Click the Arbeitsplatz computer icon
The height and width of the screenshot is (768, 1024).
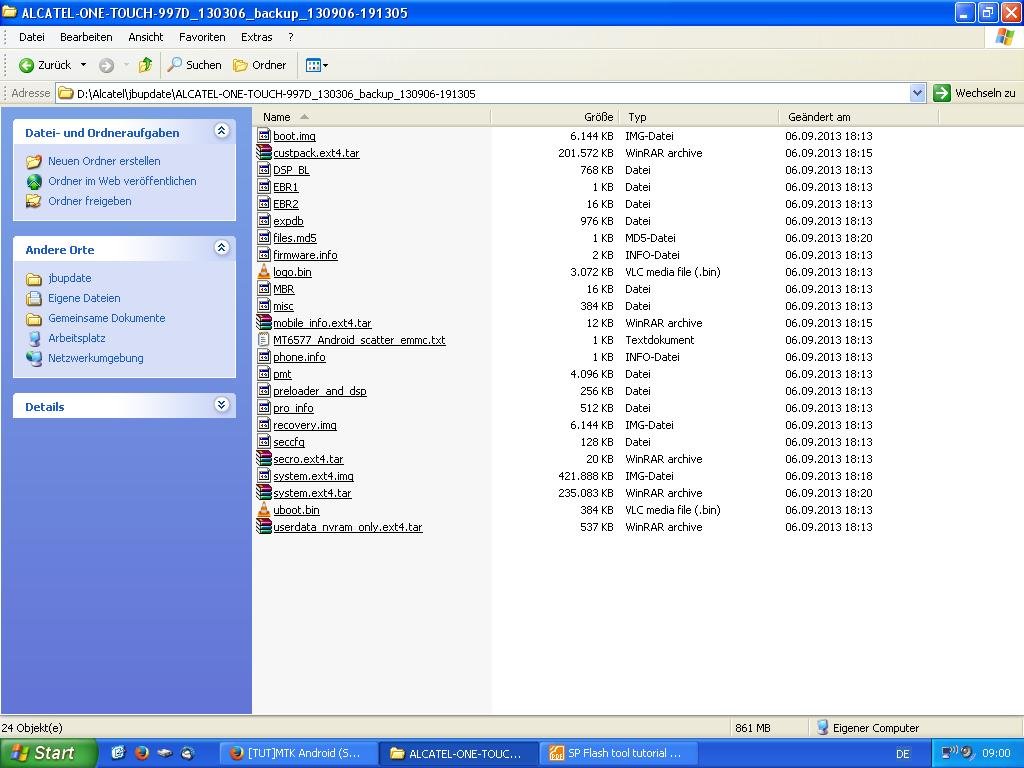[x=34, y=338]
